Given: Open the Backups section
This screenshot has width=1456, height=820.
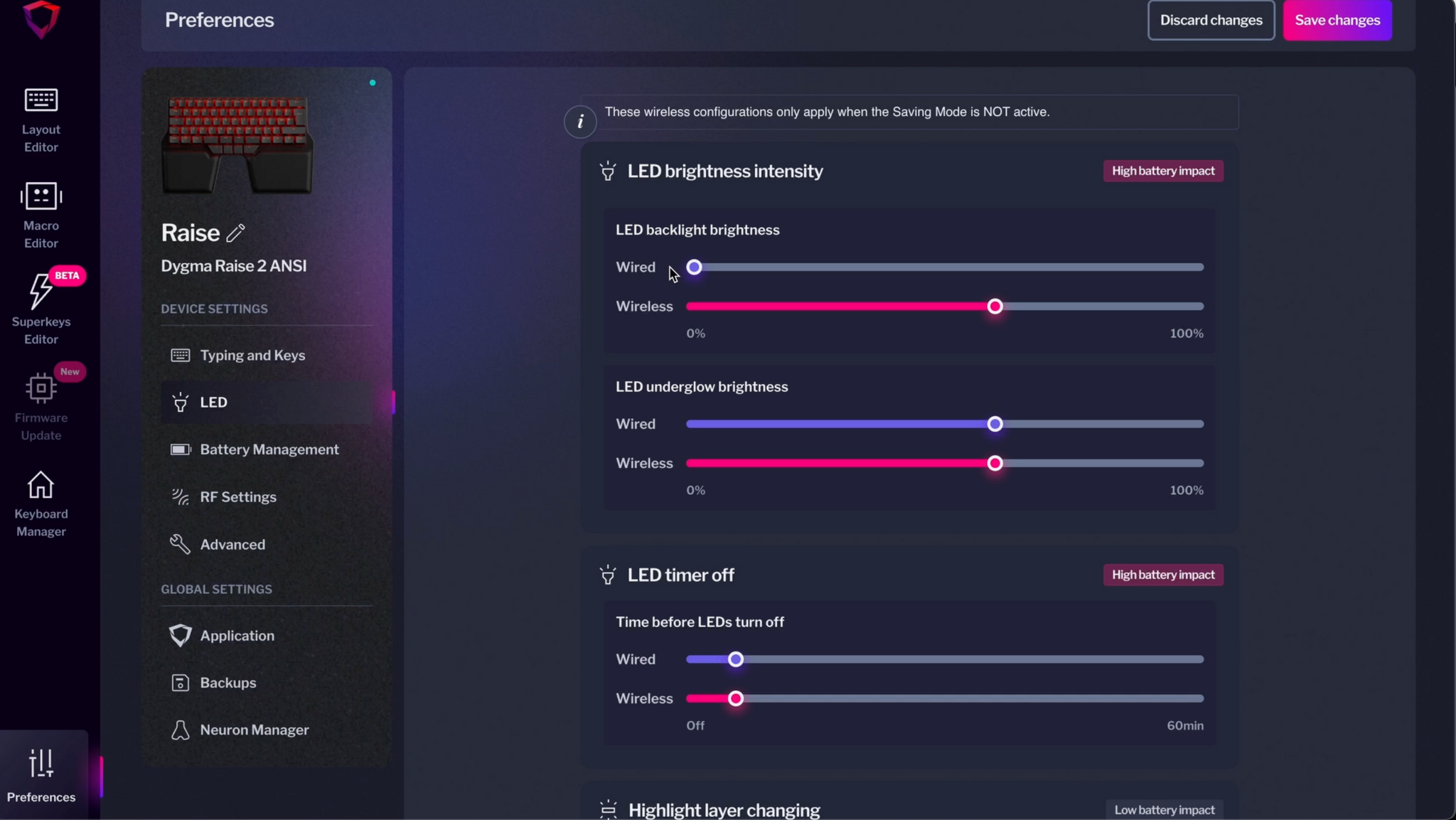Looking at the screenshot, I should (227, 683).
